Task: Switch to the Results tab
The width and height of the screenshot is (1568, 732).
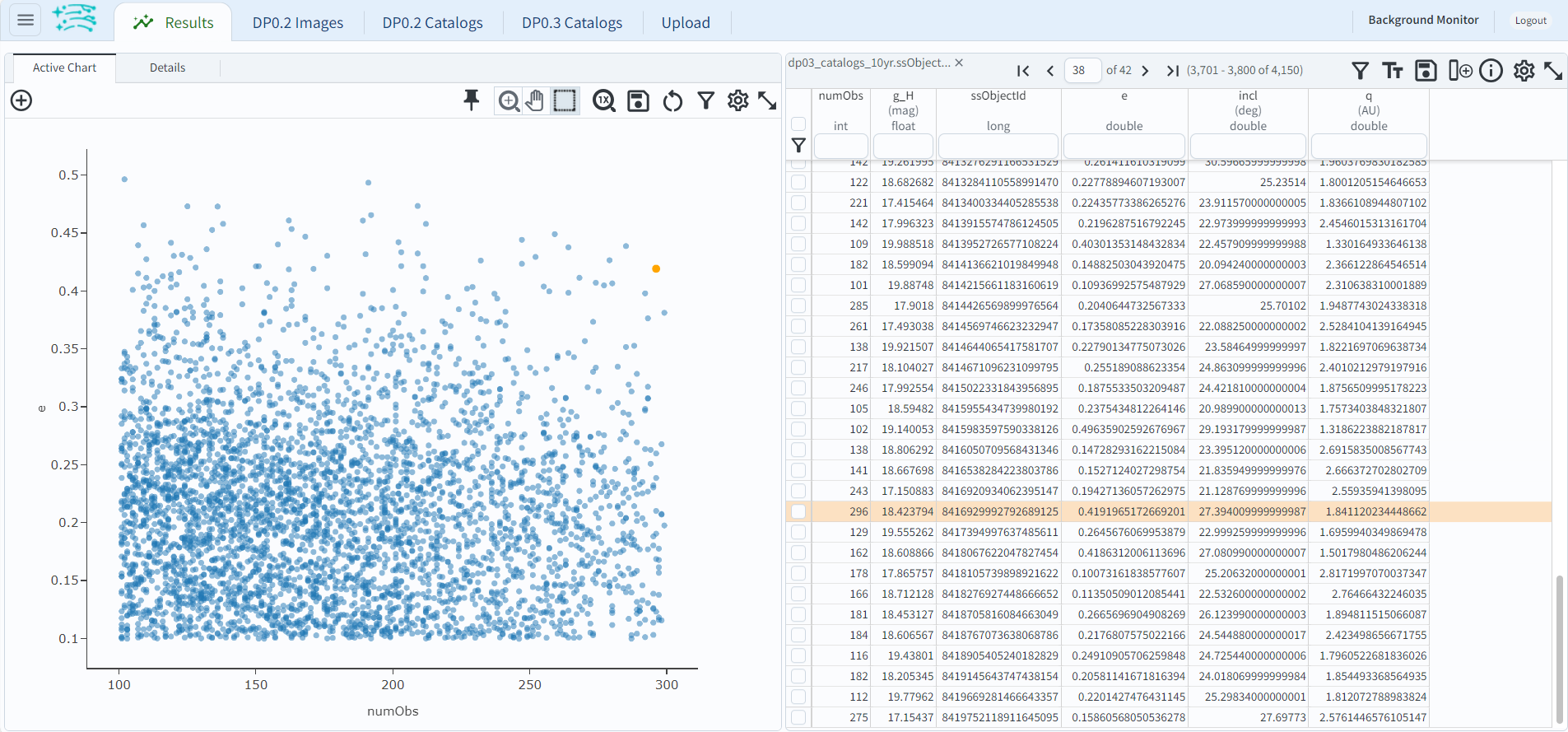Action: pos(174,22)
